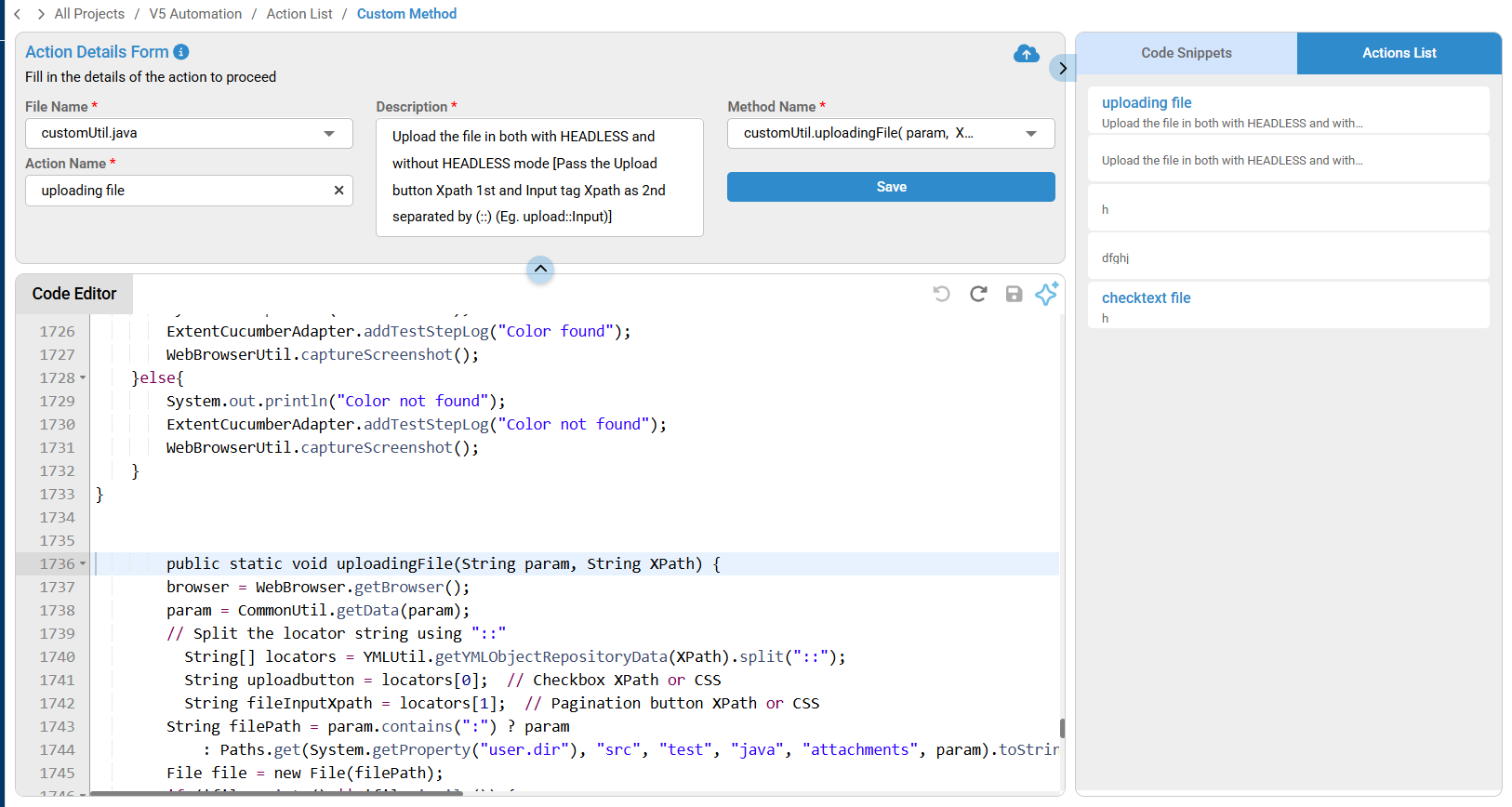Collapse the Action Details Form section

(x=540, y=269)
